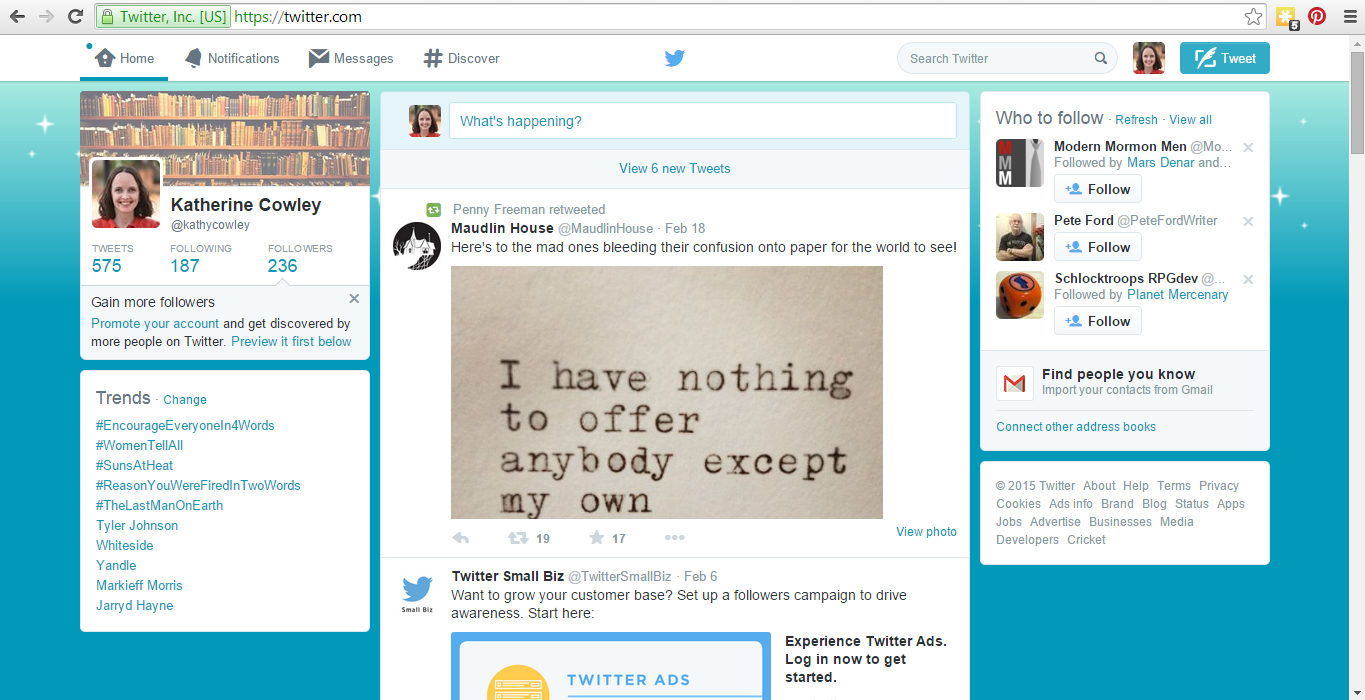
Task: Open #SunsAtHeat trend
Action: pos(135,465)
